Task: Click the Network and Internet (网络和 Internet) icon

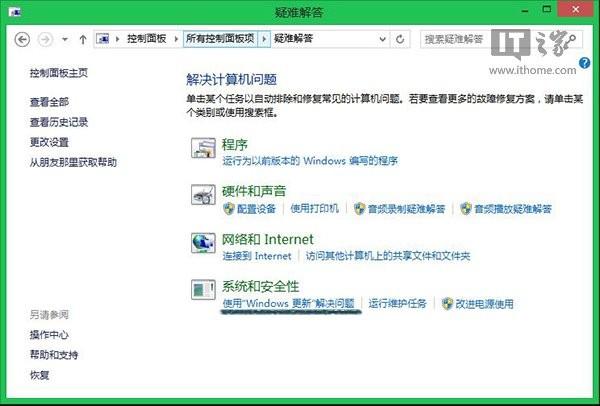Action: click(x=203, y=244)
